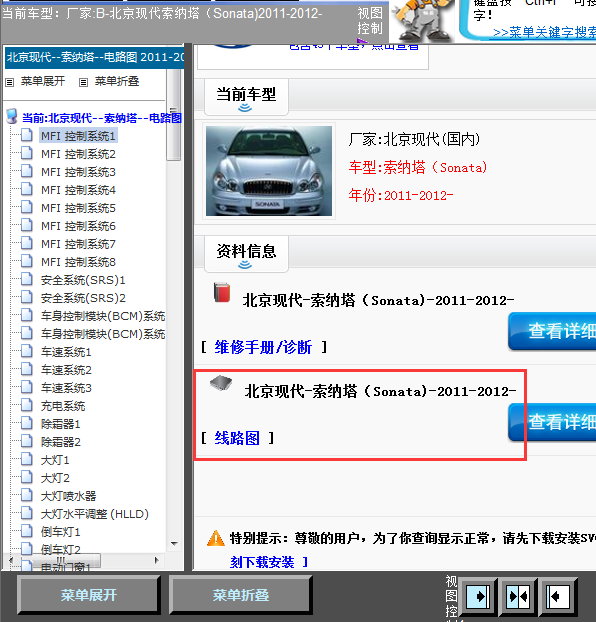This screenshot has height=622, width=596.
Task: Click 查看详细 button for 线路图
Action: point(552,422)
